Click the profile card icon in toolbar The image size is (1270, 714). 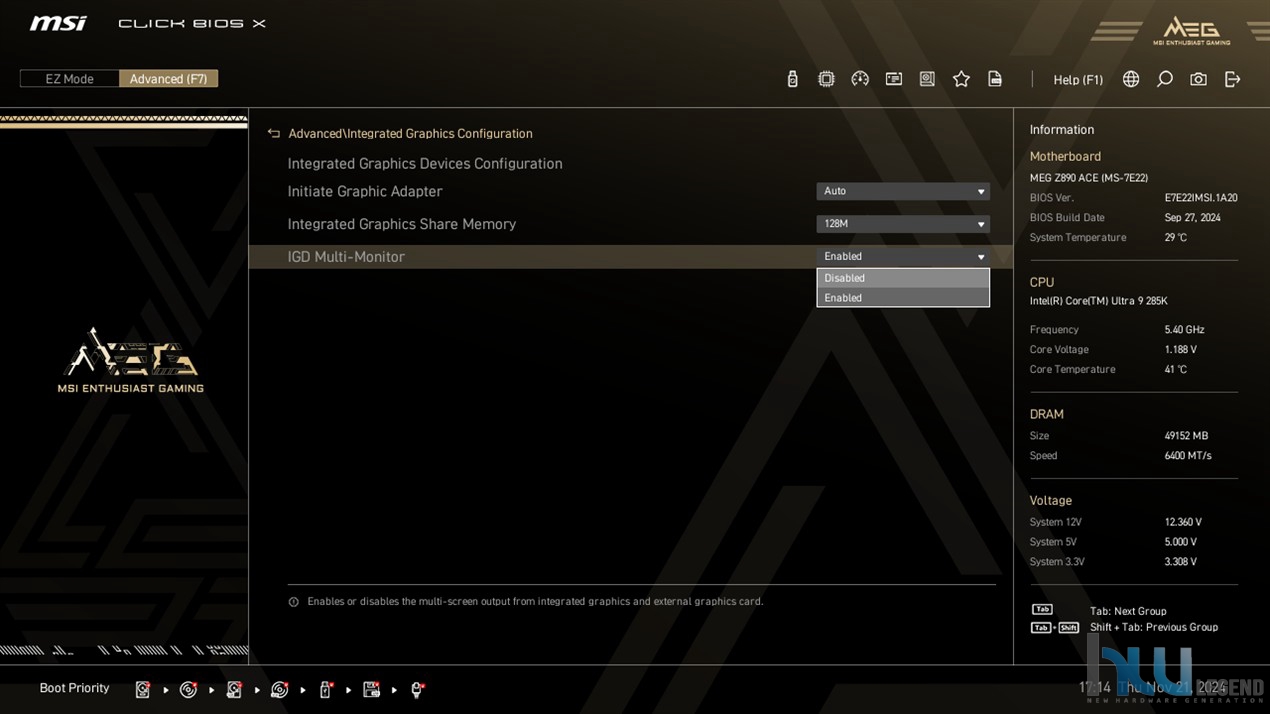[x=894, y=79]
